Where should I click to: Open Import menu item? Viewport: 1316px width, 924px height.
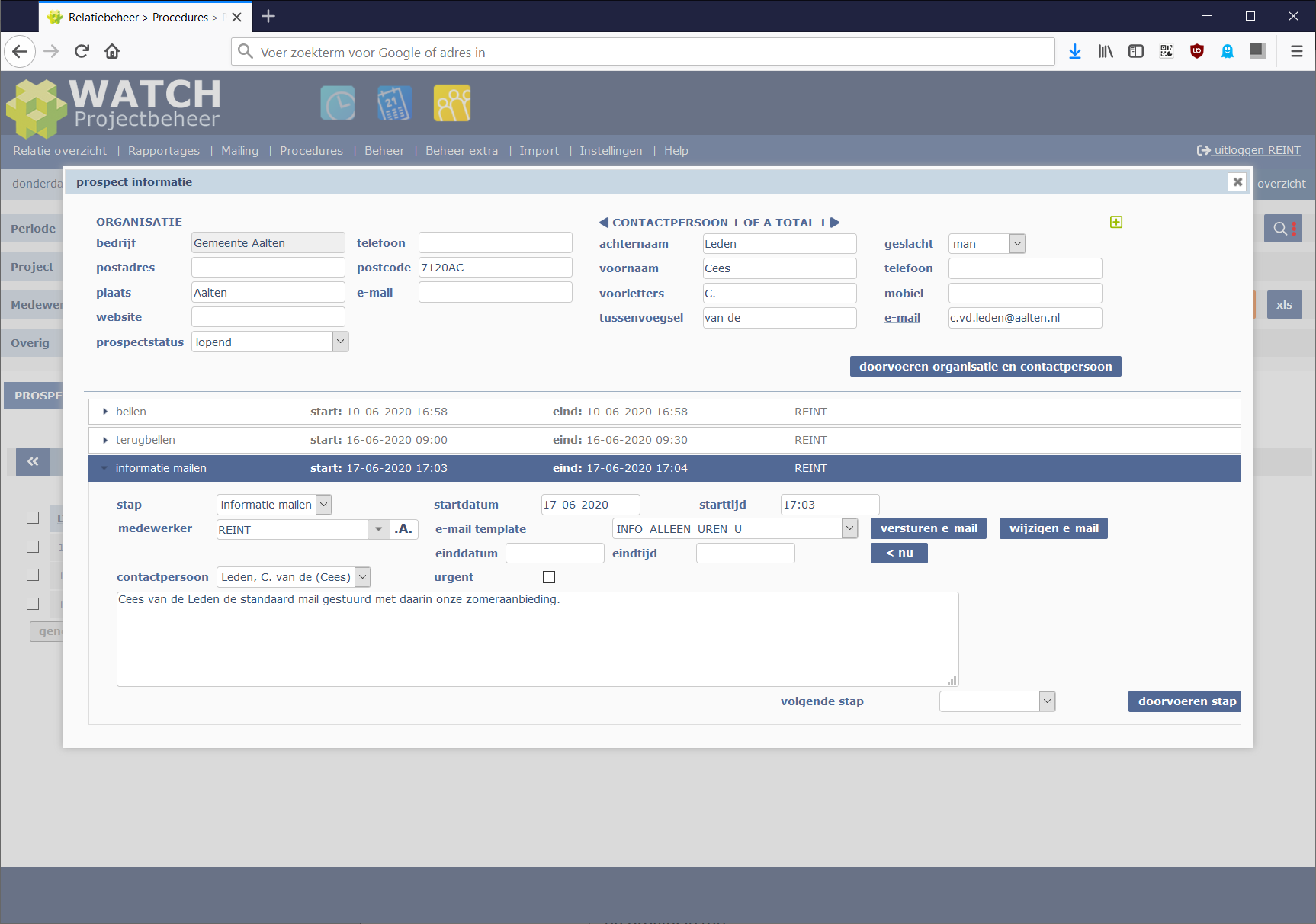pos(539,151)
